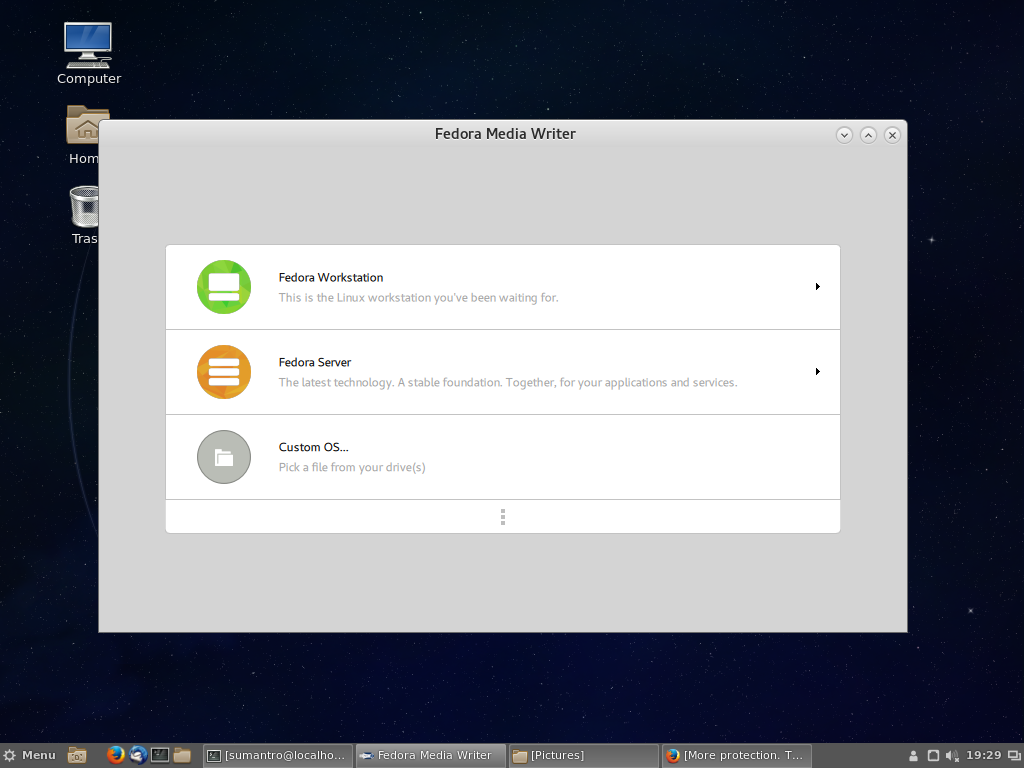Switch to Pictures window taskbar entry
The image size is (1024, 768).
[584, 756]
